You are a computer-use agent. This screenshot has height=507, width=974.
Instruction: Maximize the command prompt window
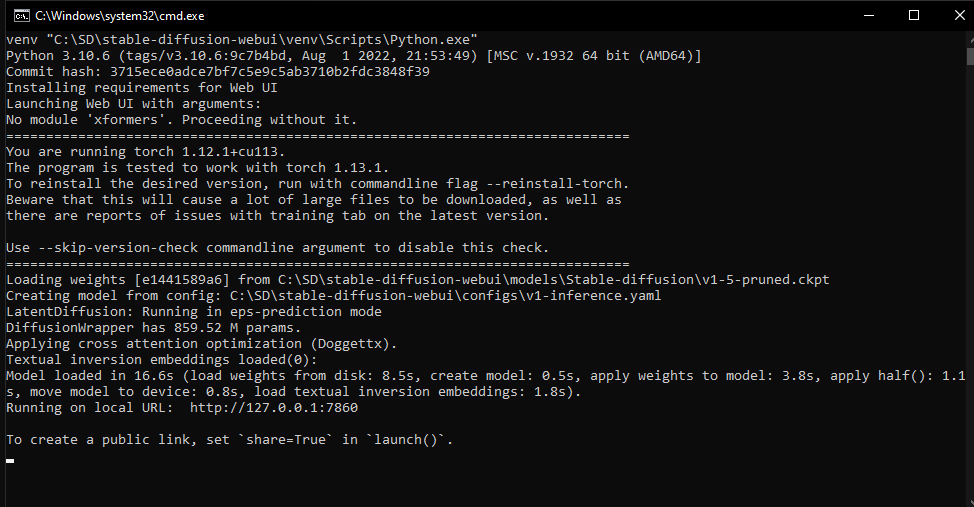914,16
